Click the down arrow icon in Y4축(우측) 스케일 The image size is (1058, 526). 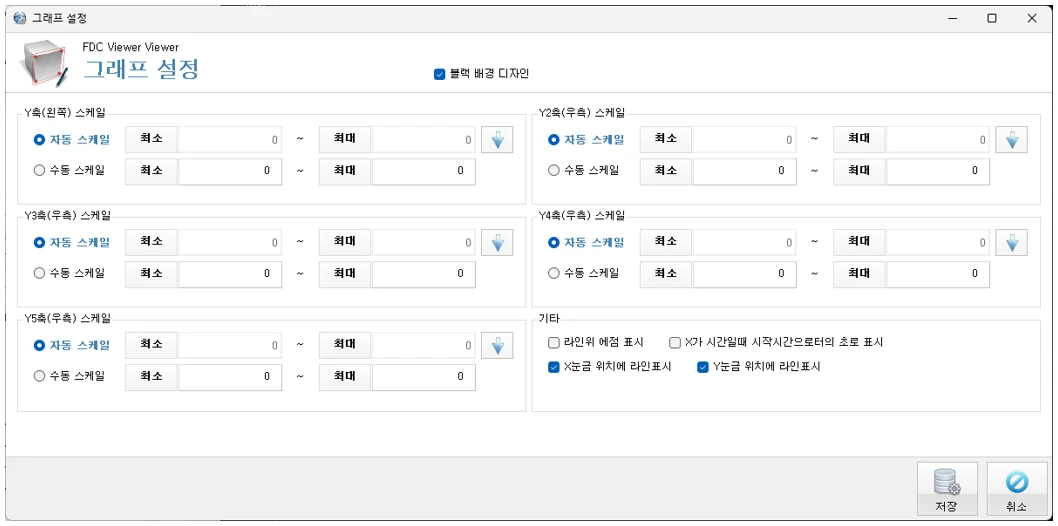point(1011,243)
